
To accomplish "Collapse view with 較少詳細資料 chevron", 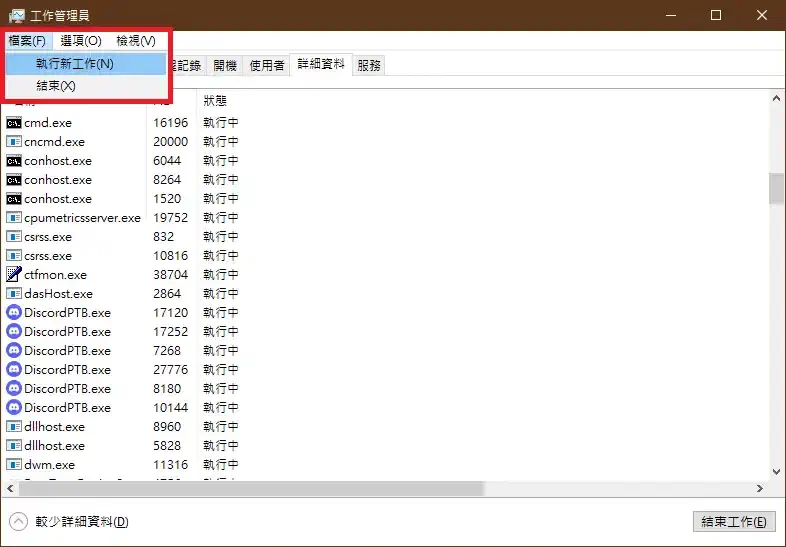I will (x=19, y=521).
